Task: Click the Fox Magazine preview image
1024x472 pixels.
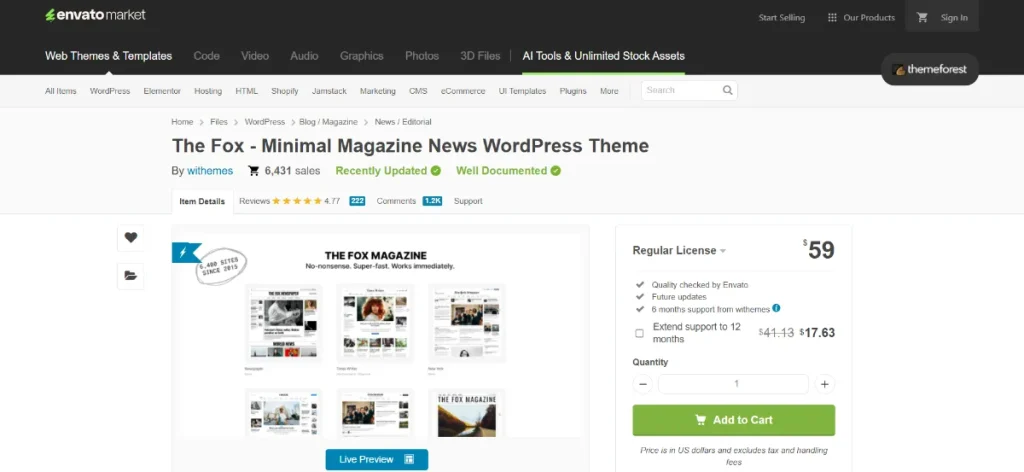Action: tap(376, 336)
